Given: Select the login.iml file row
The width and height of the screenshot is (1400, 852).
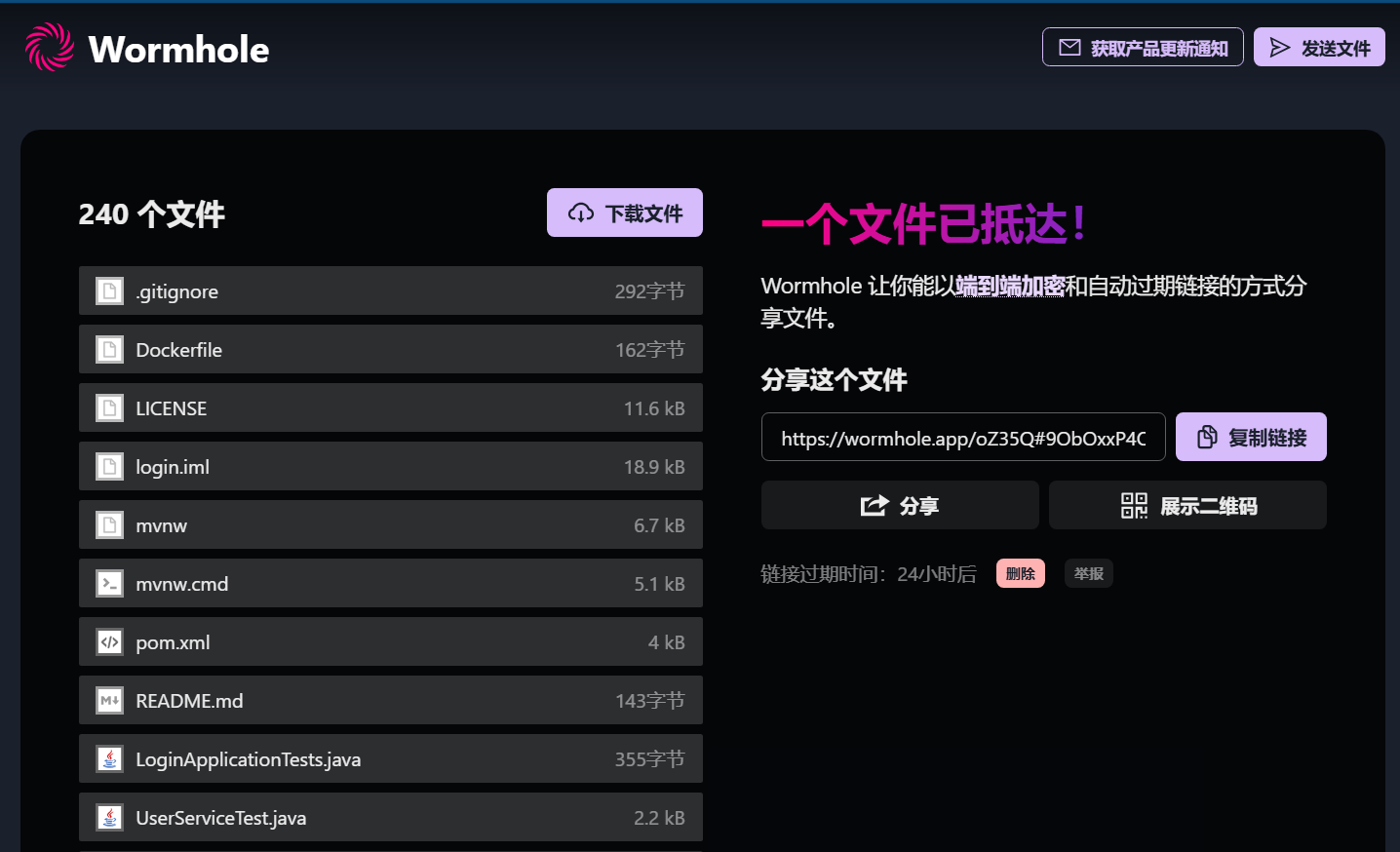Looking at the screenshot, I should [390, 467].
